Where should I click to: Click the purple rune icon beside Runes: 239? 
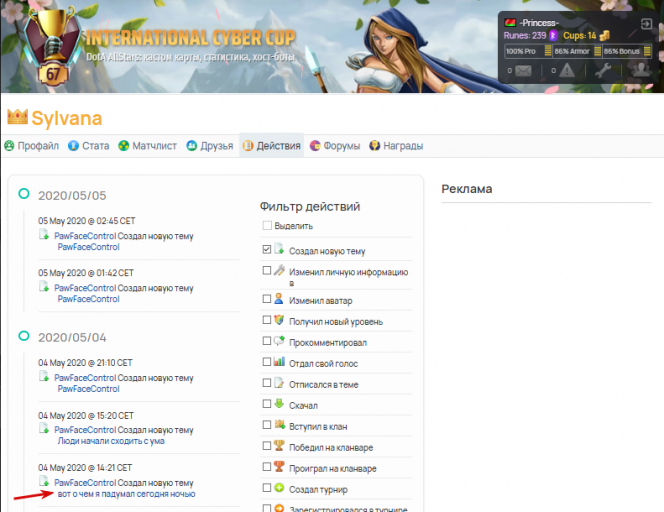pos(553,36)
